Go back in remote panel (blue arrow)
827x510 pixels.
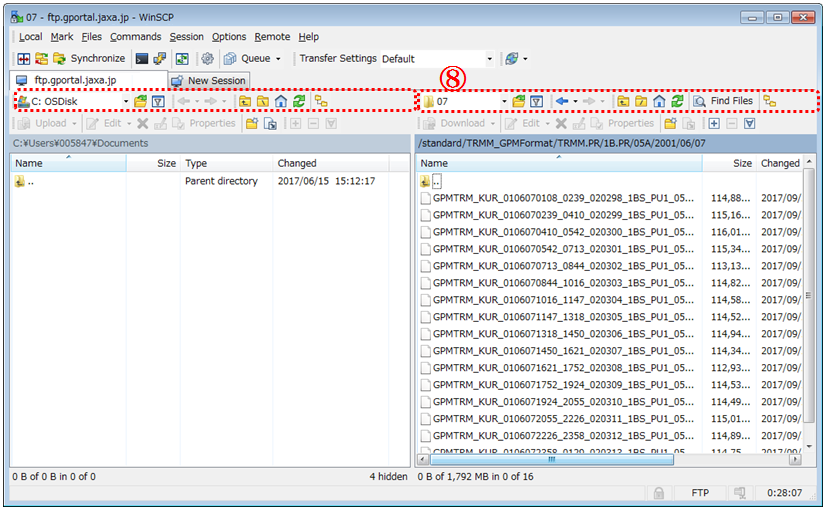[x=562, y=101]
